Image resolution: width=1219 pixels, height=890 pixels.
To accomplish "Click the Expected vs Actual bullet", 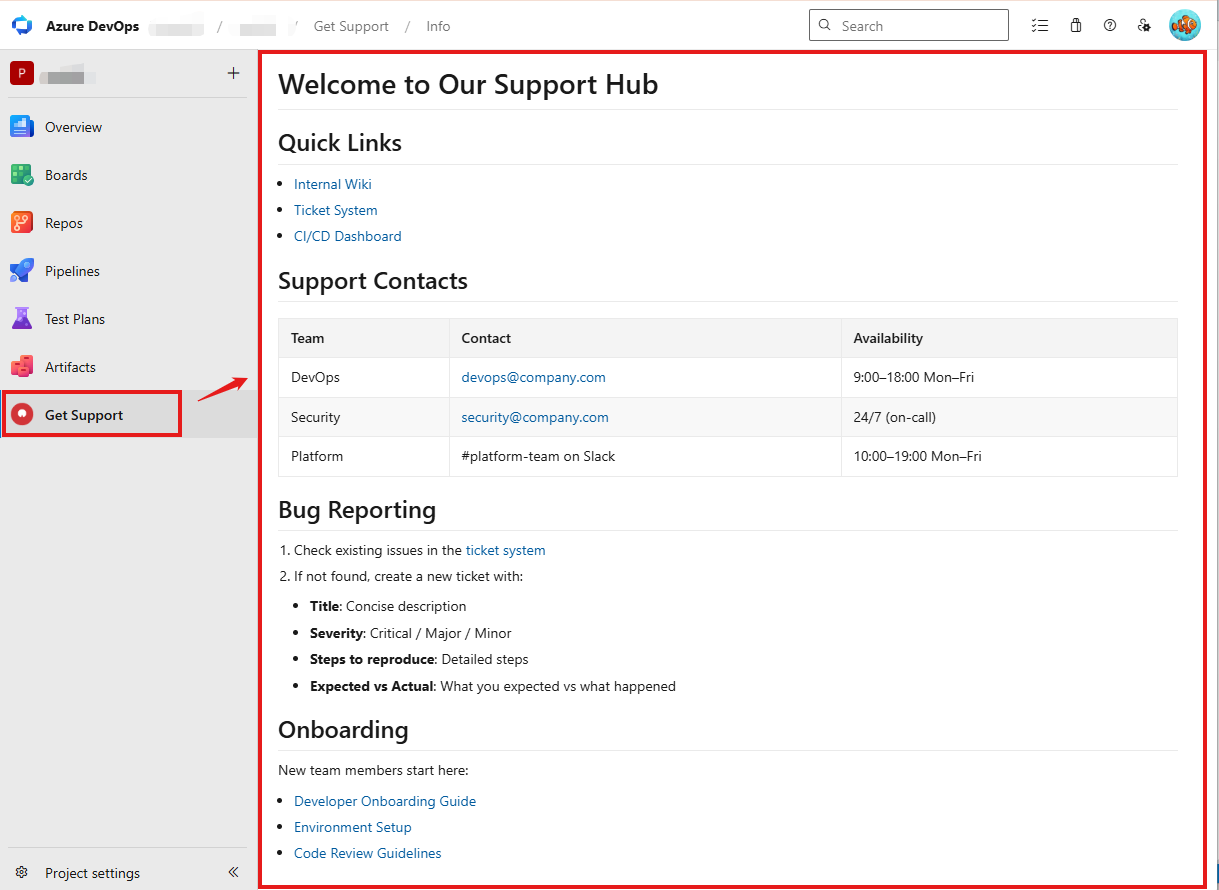I will (493, 686).
